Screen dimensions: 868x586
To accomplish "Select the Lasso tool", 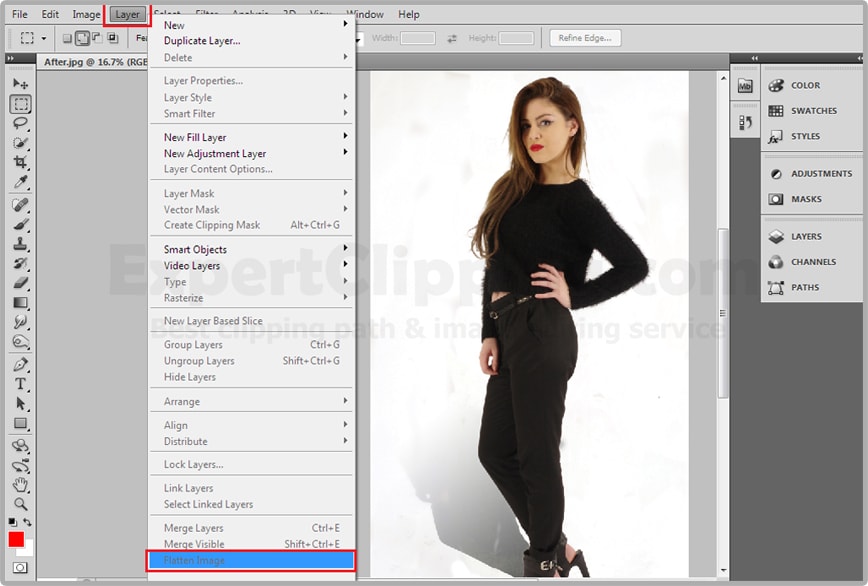I will (21, 123).
